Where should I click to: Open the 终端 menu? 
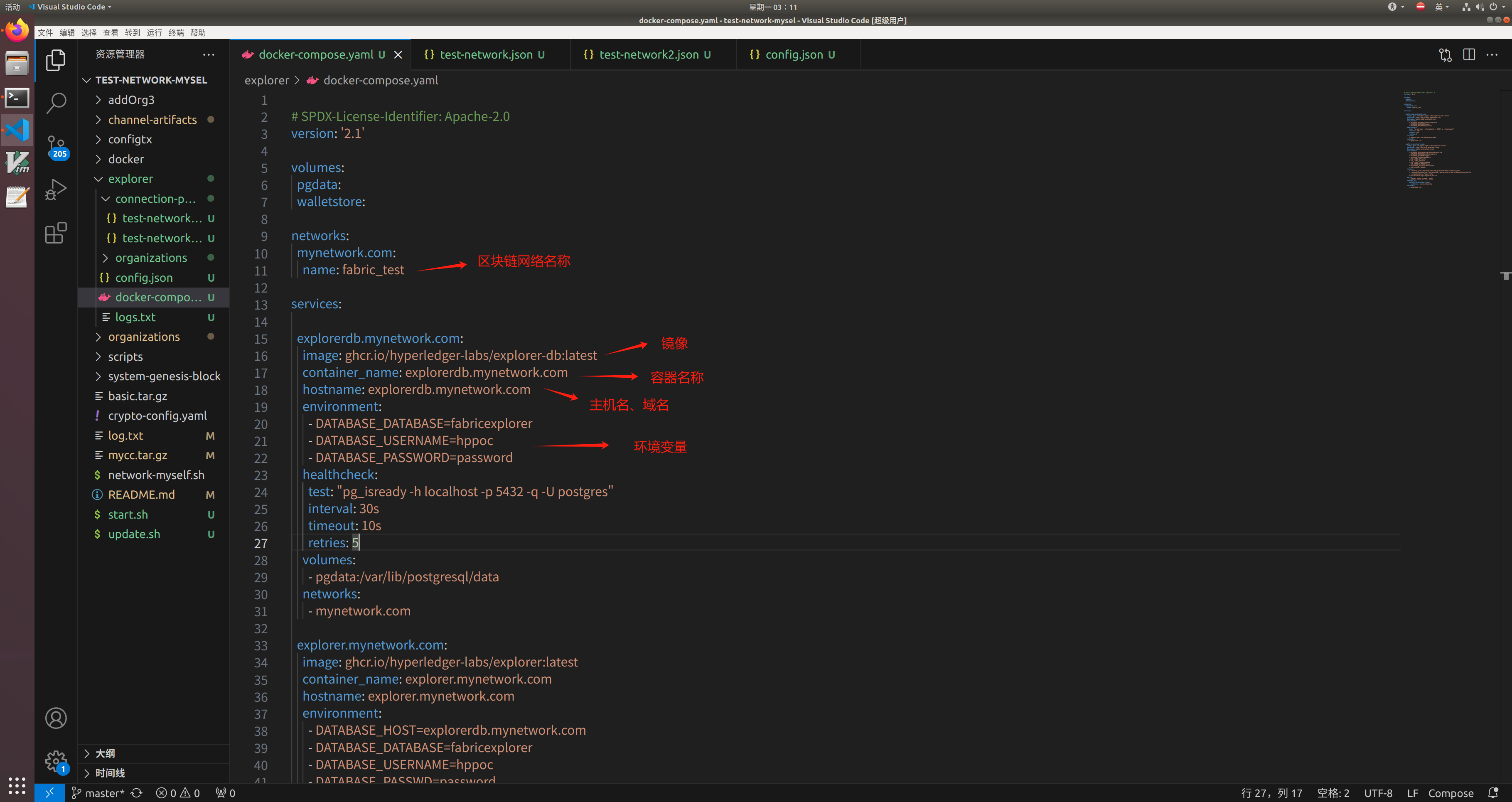[x=176, y=32]
